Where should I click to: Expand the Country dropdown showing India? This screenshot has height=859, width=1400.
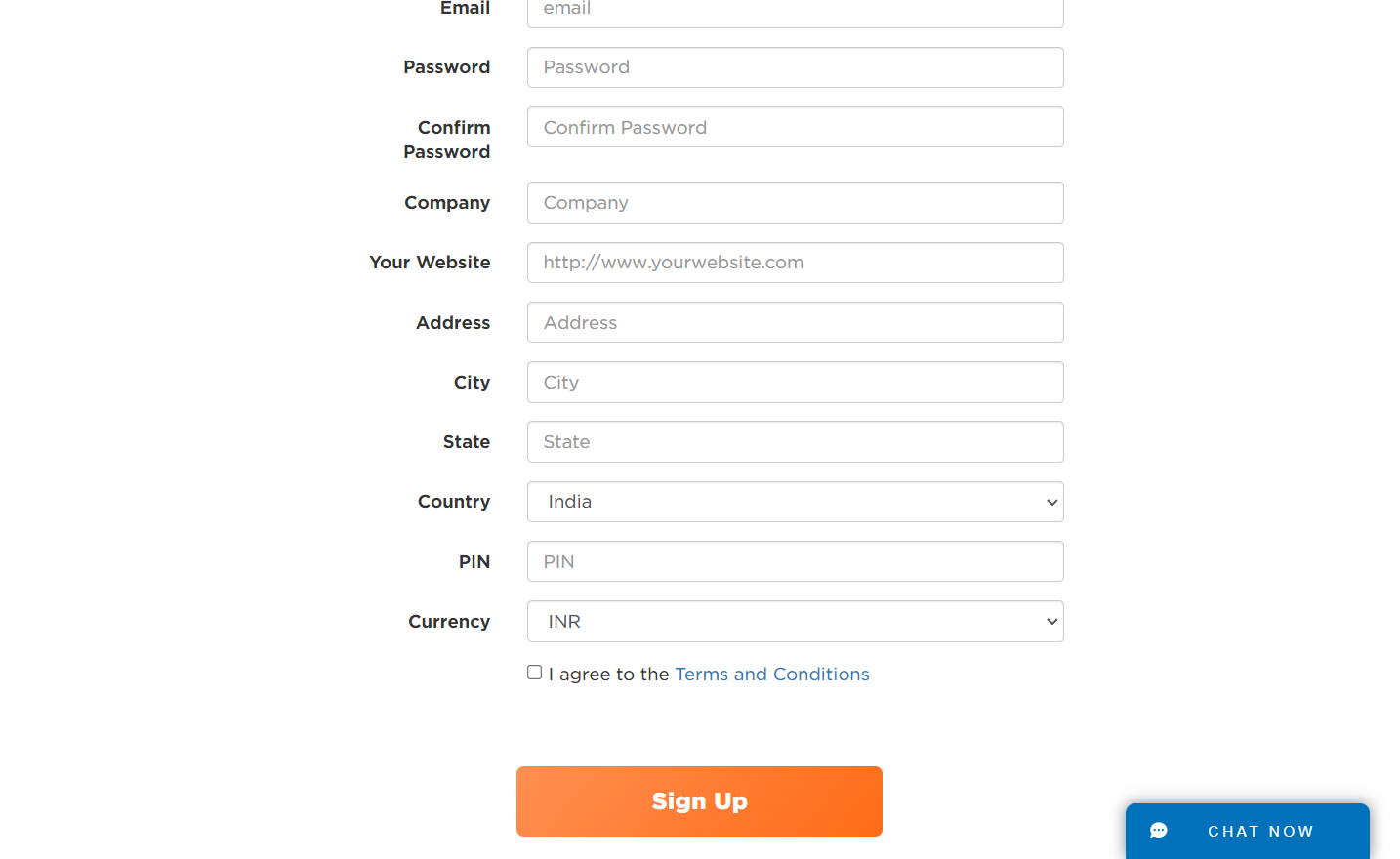[x=795, y=502]
